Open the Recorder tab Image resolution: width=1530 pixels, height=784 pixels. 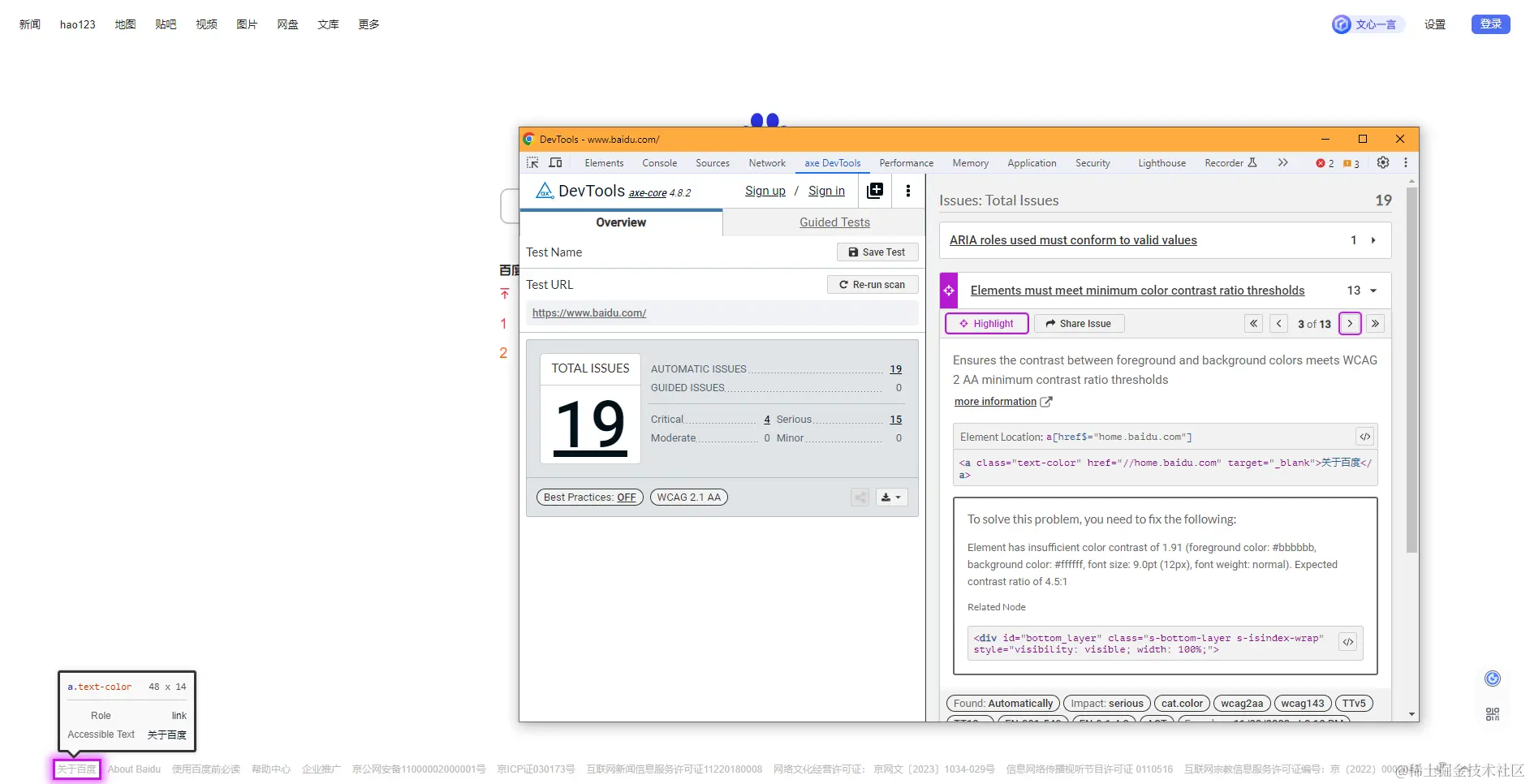coord(1230,163)
